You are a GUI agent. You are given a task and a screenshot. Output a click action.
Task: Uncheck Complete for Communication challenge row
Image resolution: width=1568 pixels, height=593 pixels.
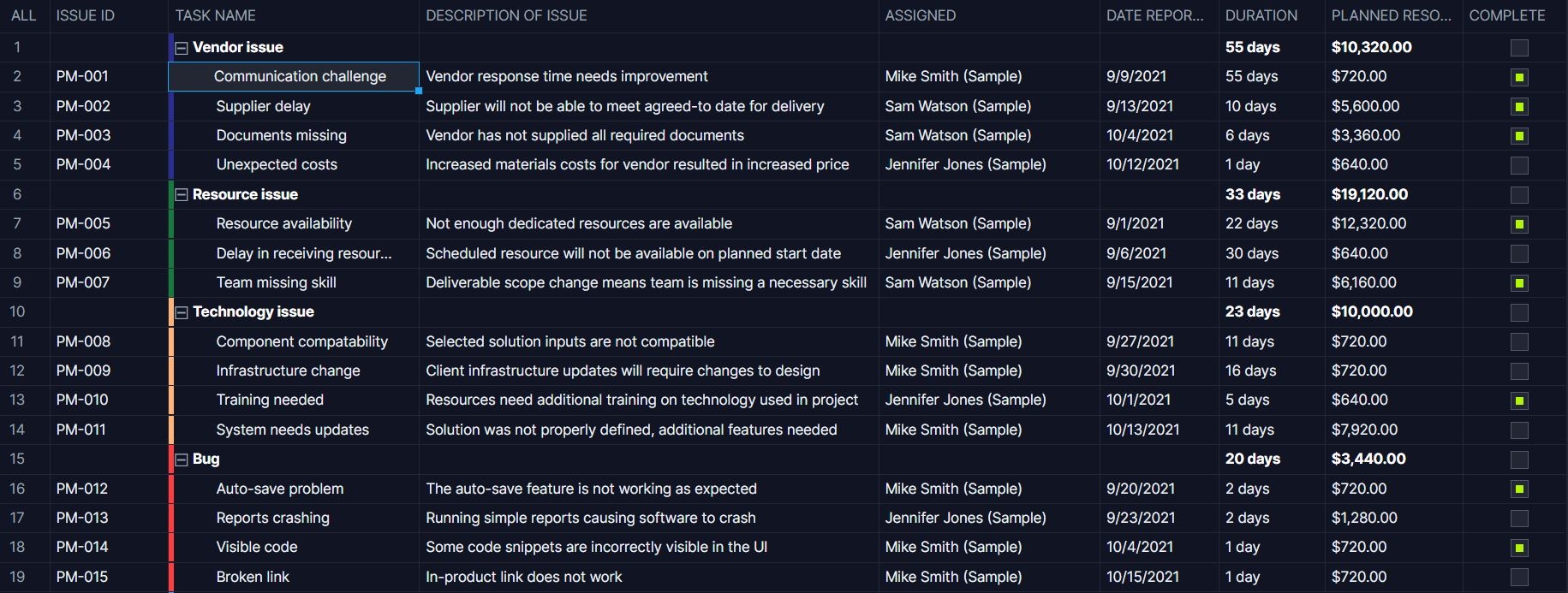tap(1519, 77)
